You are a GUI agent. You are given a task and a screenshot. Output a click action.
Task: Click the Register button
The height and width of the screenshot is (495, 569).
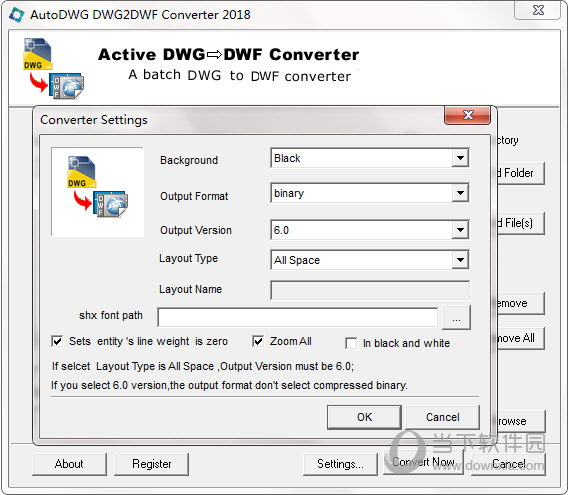(x=151, y=464)
